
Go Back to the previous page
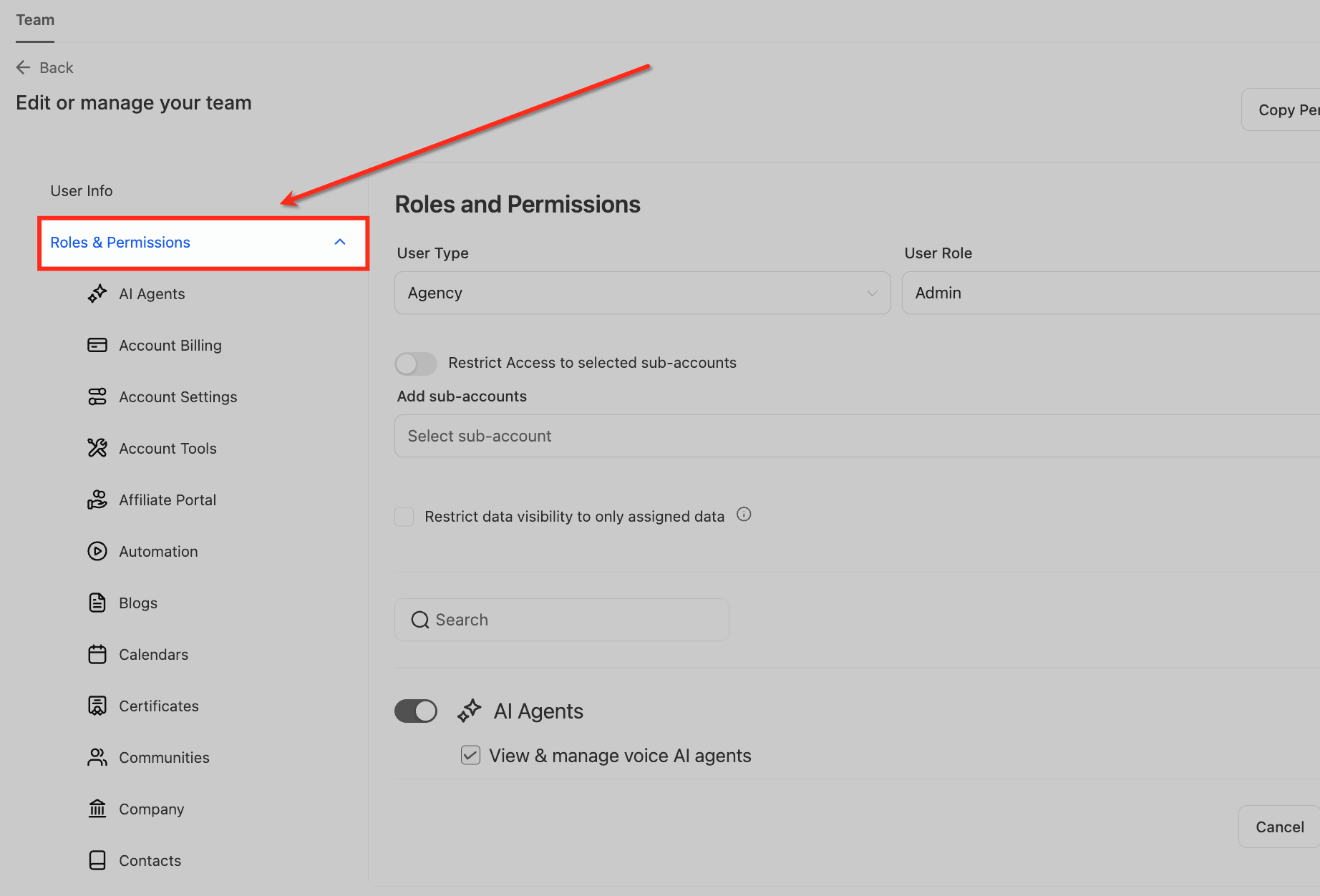coord(45,68)
